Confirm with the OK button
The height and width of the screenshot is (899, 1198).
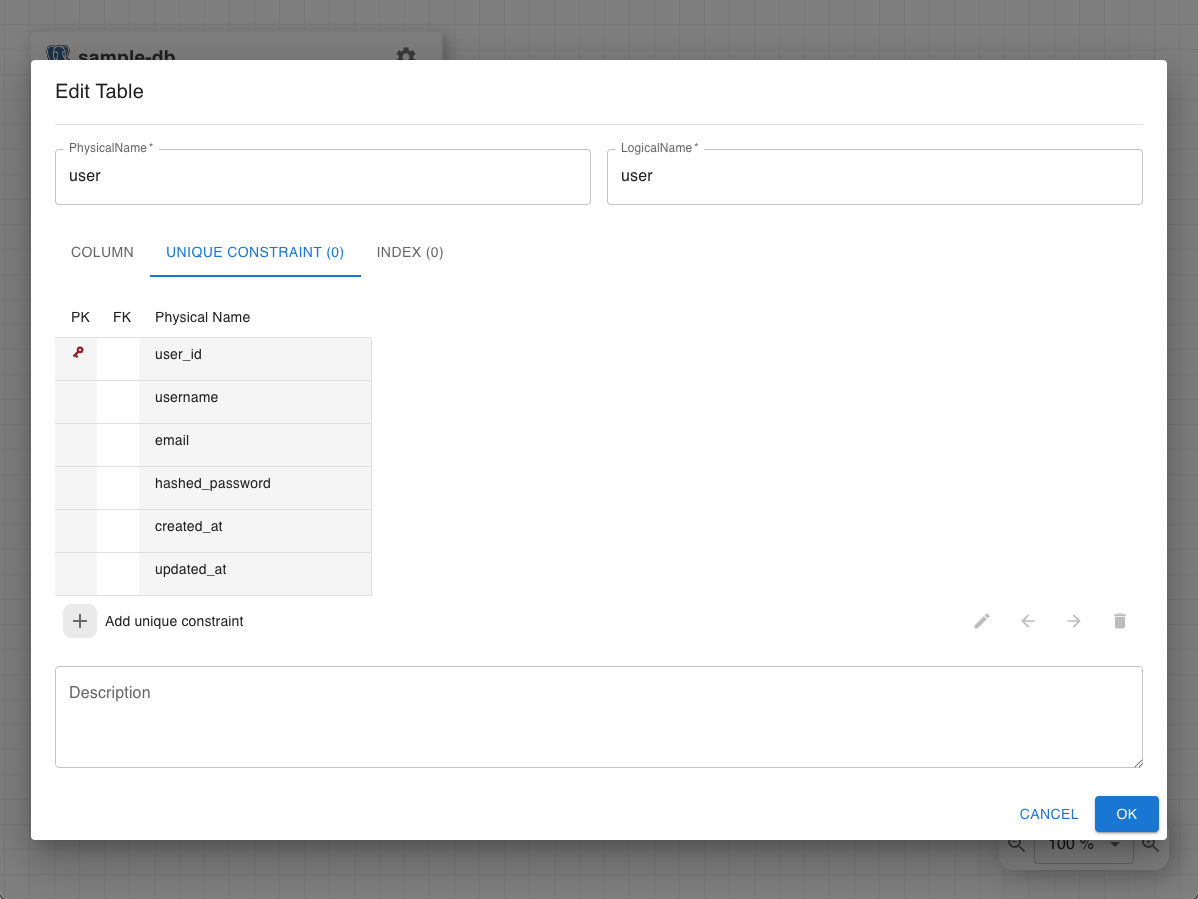click(1126, 814)
